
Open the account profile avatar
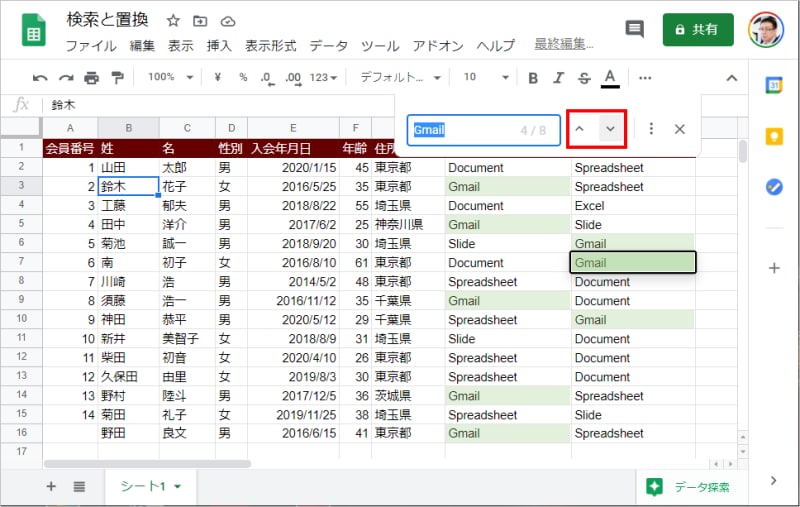[766, 29]
